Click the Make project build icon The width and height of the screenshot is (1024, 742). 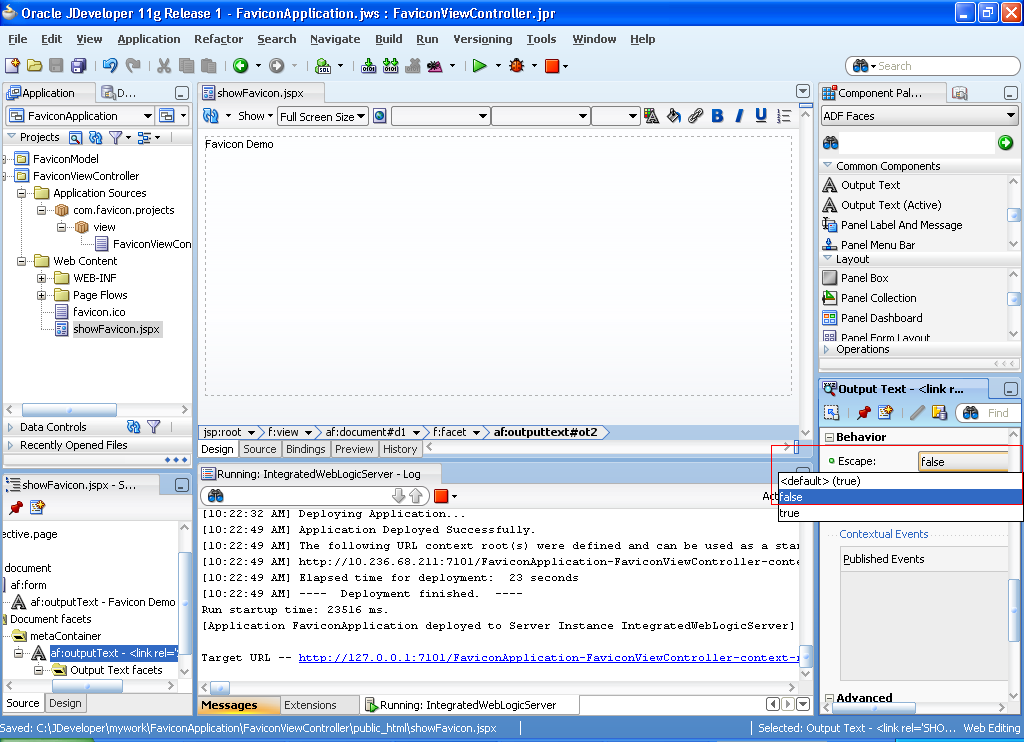click(x=368, y=65)
